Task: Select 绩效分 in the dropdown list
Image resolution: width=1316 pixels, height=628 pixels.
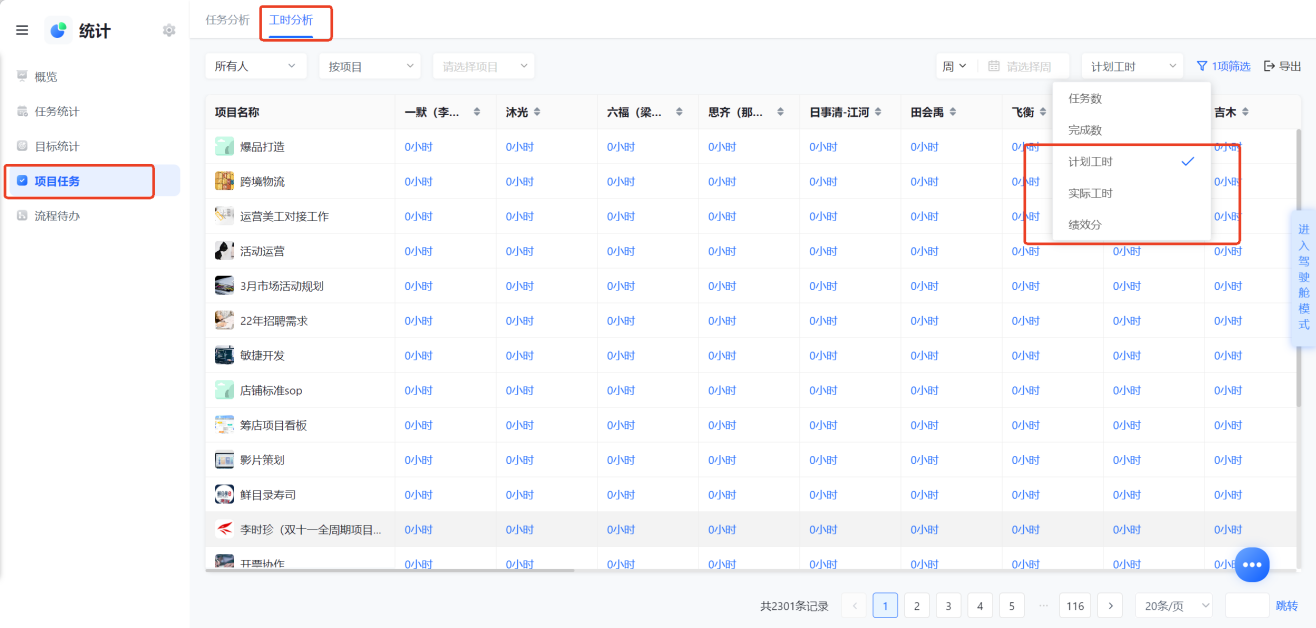Action: tap(1132, 224)
